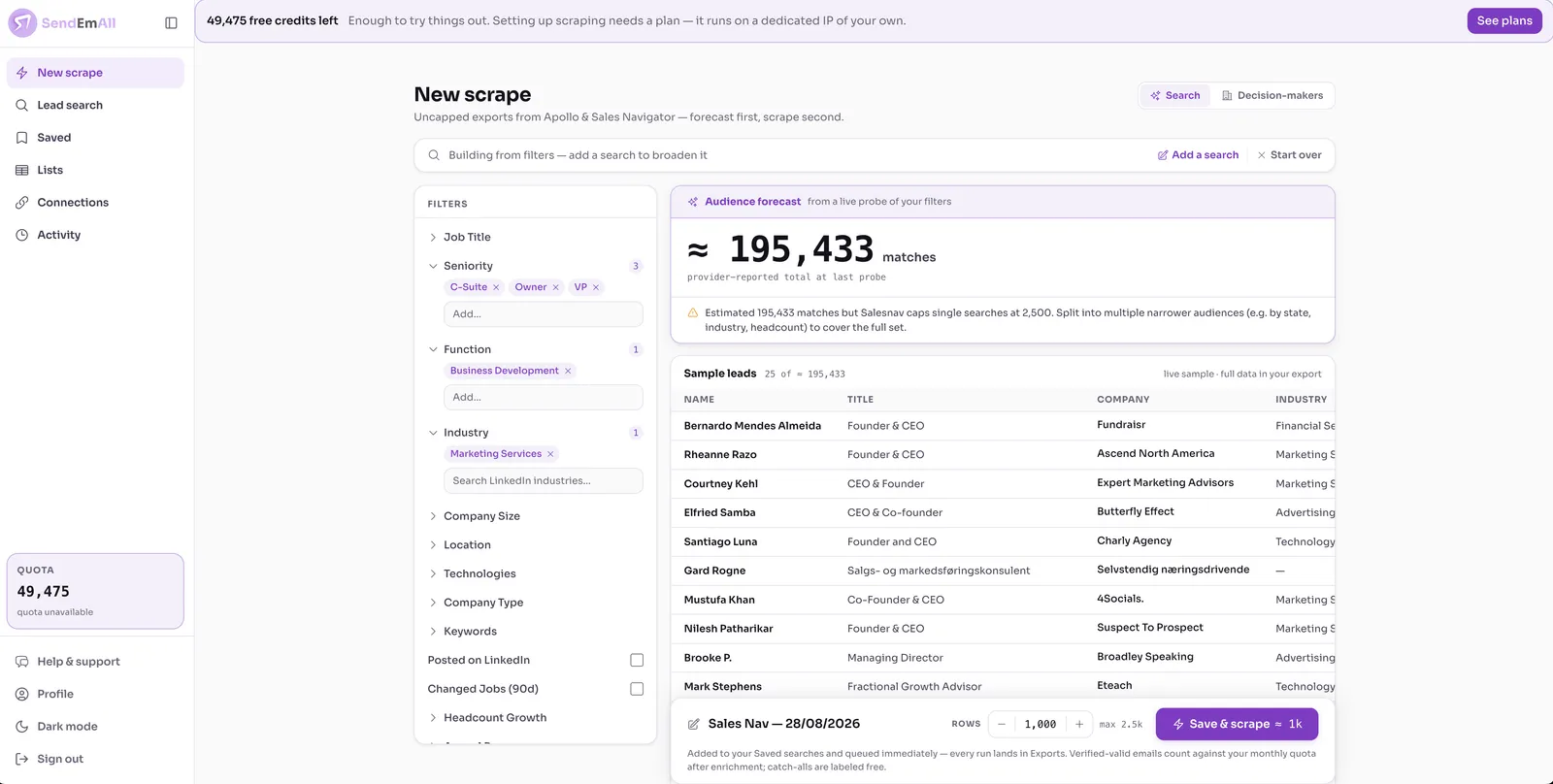Remove Business Development function chip
Screen dimensions: 1553x784
(568, 371)
